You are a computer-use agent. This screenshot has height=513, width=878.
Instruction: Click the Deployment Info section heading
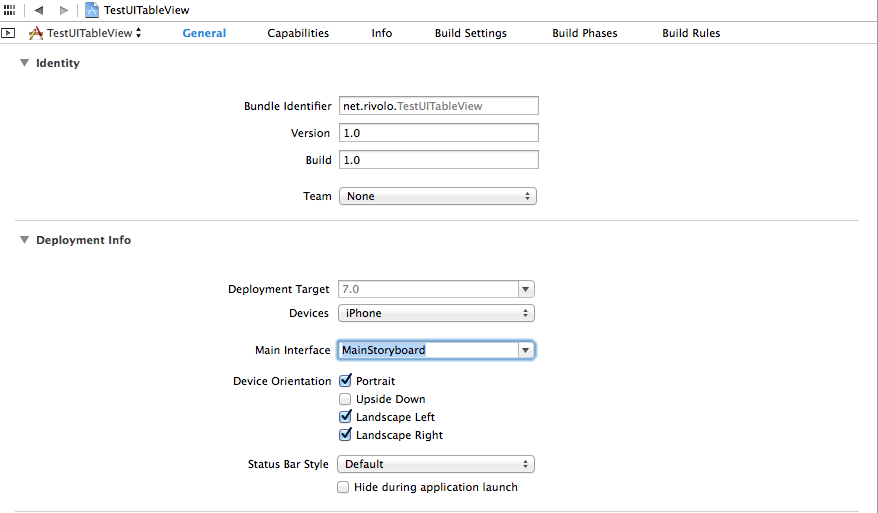pyautogui.click(x=83, y=240)
